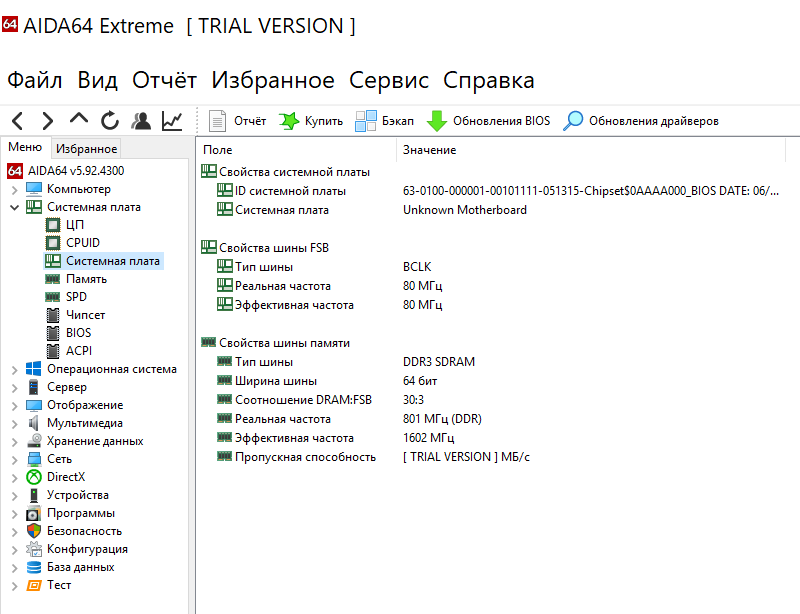
Task: Expand the Мультимедиа node
Action: (x=14, y=424)
